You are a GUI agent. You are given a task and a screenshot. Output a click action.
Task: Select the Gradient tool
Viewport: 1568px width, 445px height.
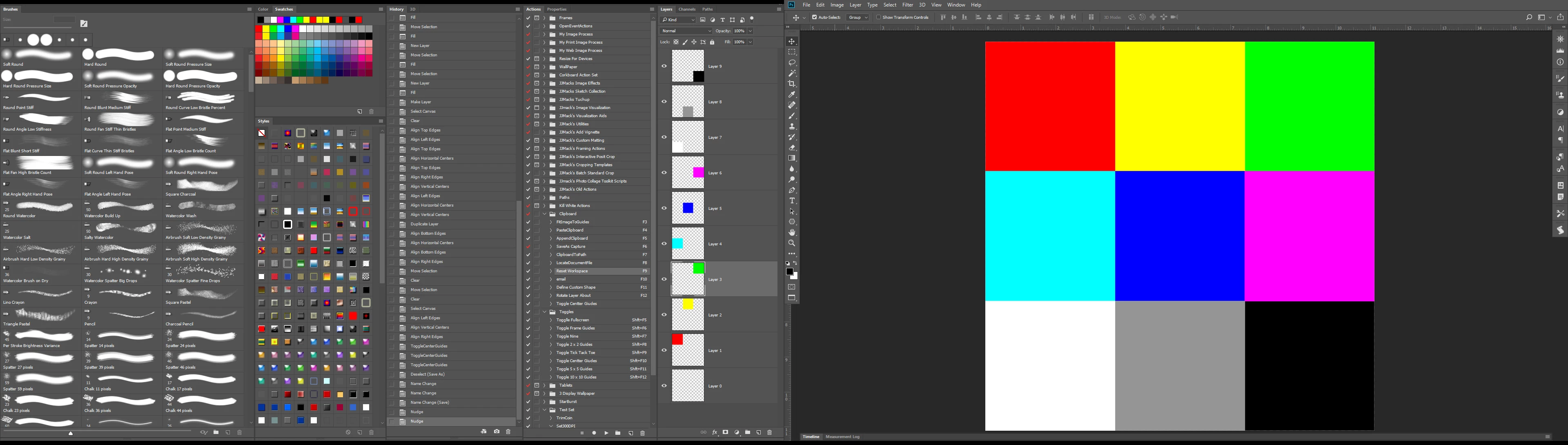792,158
